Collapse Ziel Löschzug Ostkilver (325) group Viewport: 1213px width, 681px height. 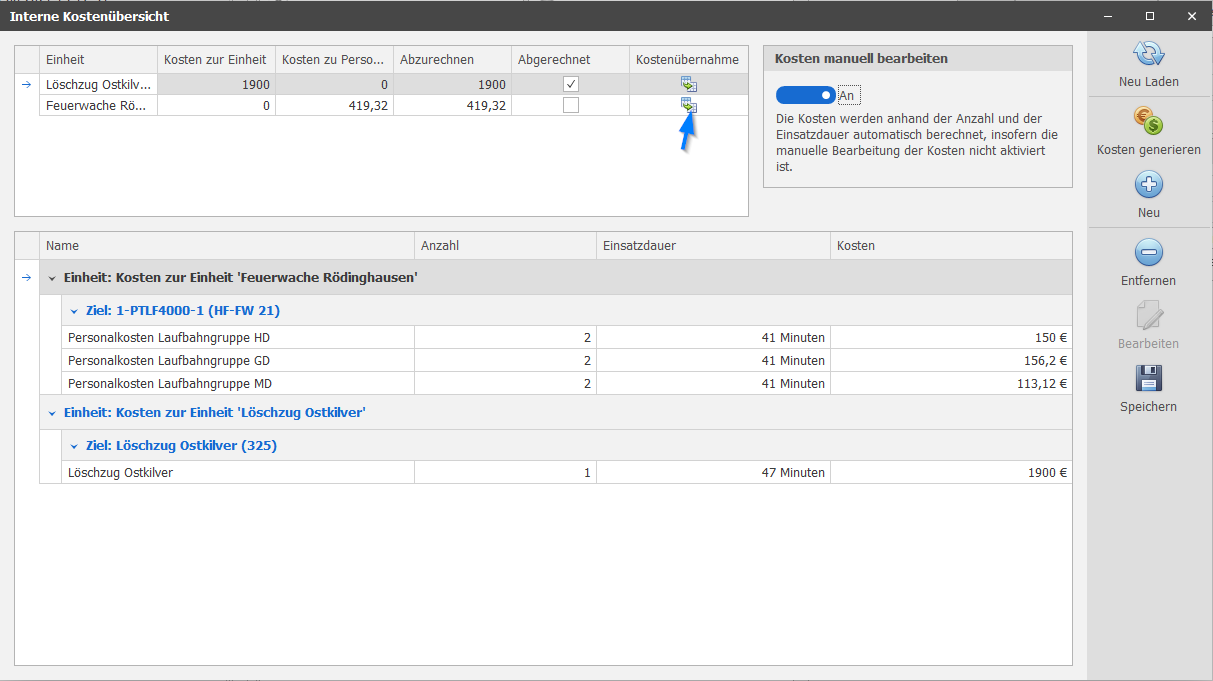[x=74, y=446]
